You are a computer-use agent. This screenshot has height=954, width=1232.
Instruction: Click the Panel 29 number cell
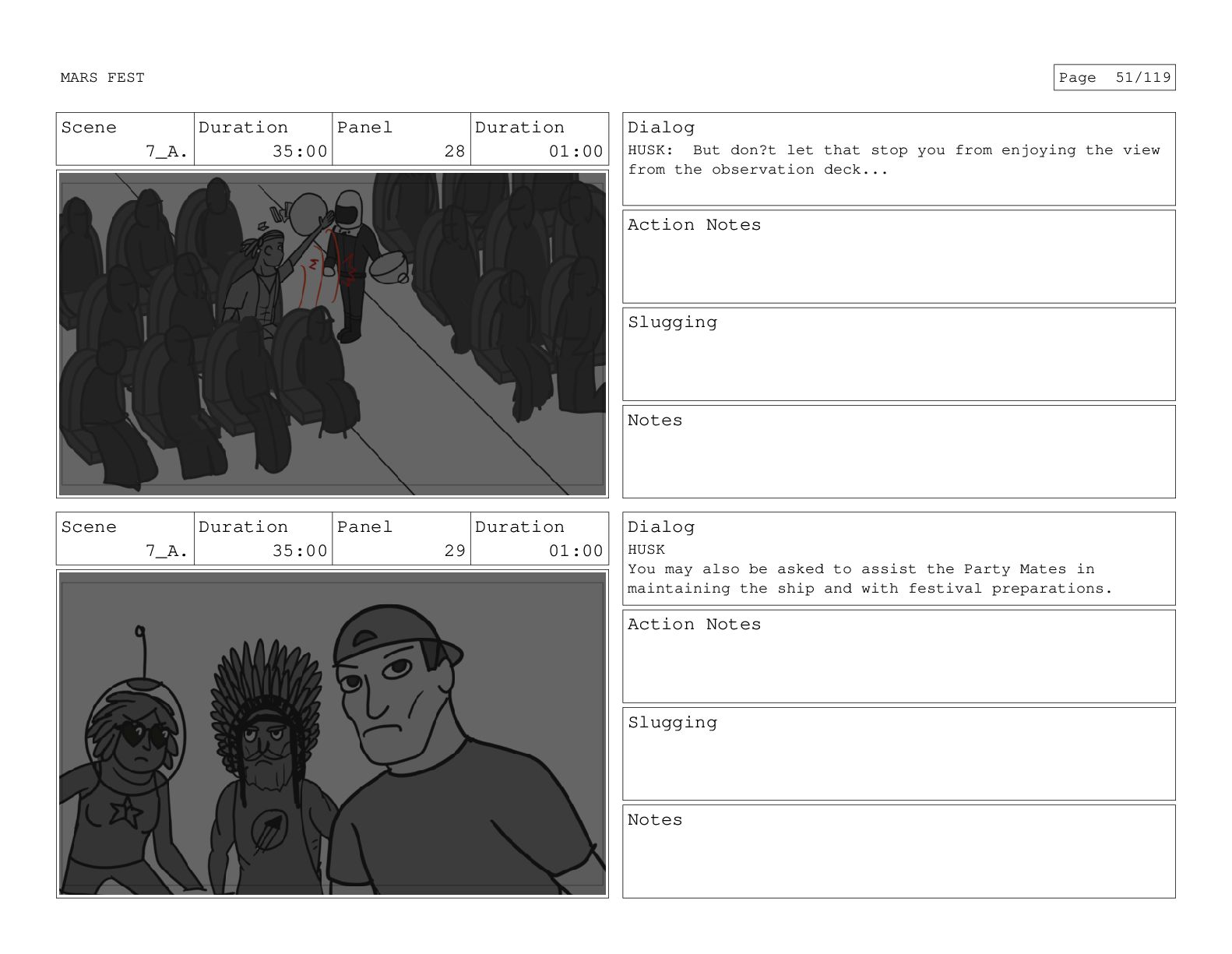[x=401, y=539]
